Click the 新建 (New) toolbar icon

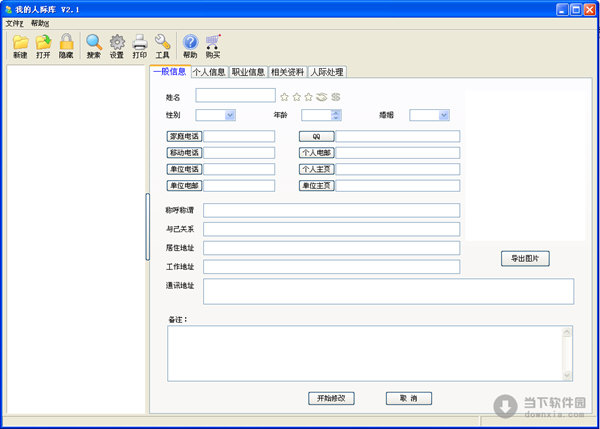(20, 46)
